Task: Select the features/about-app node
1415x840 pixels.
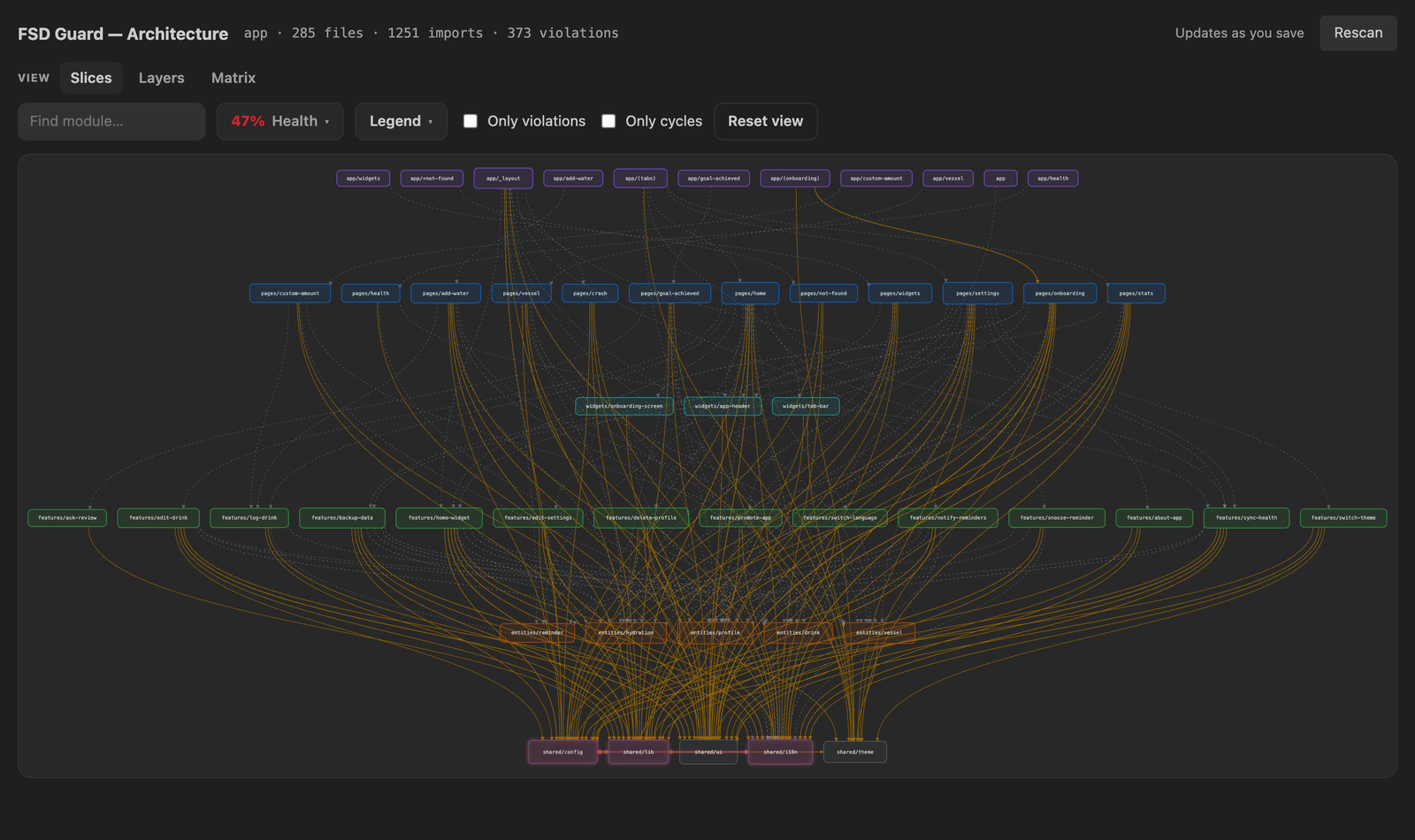Action: point(1154,518)
